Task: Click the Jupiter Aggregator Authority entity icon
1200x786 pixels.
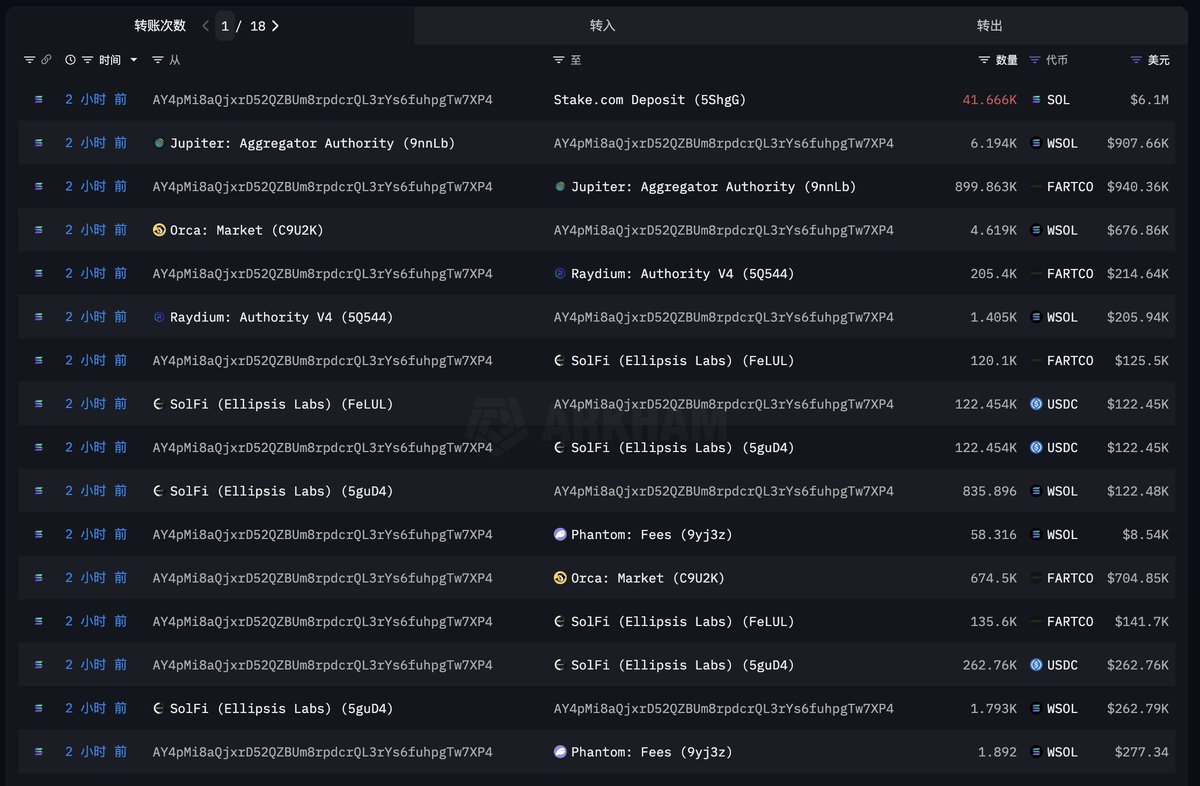Action: tap(159, 143)
